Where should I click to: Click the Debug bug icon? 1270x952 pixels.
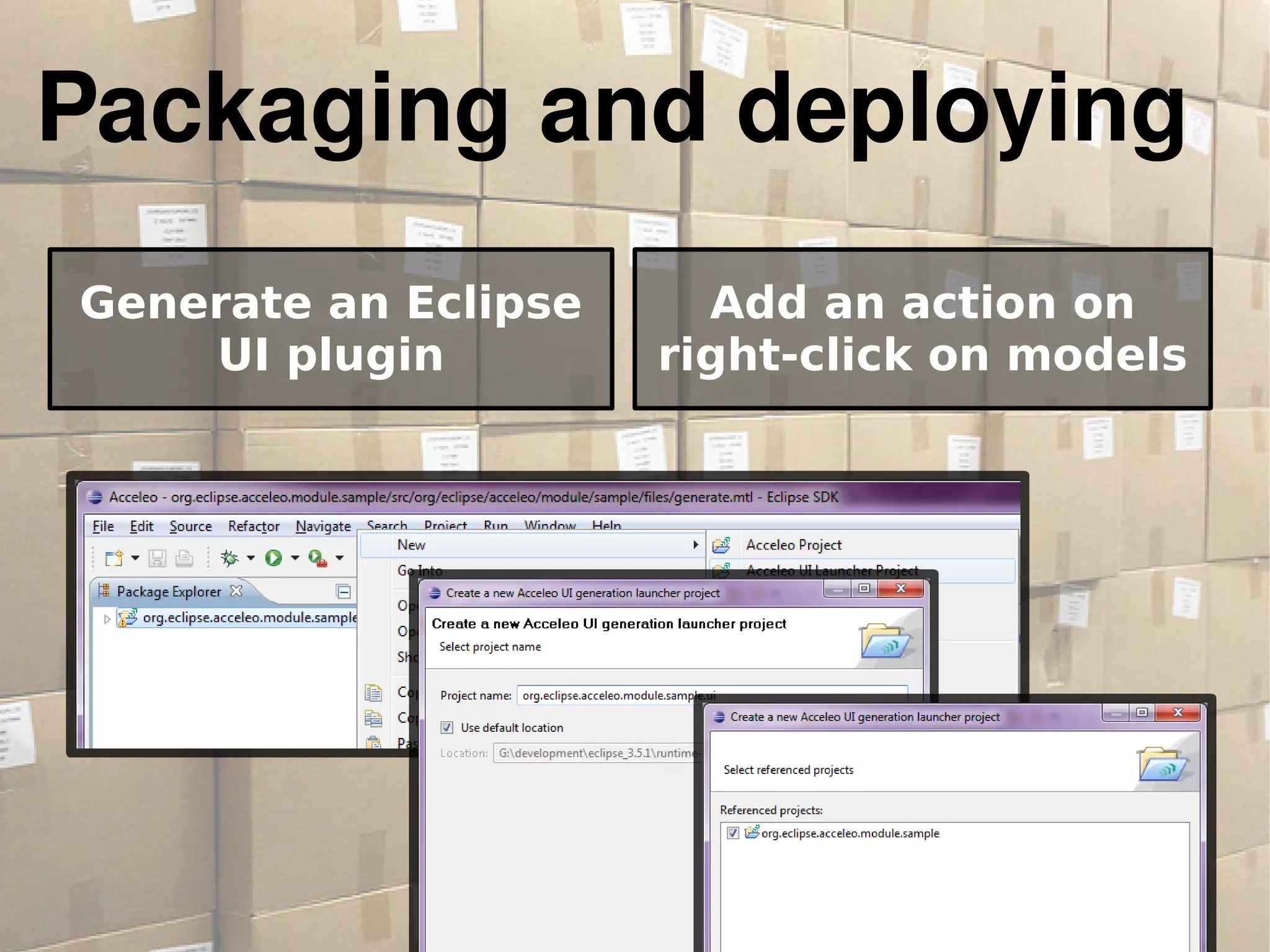[229, 558]
